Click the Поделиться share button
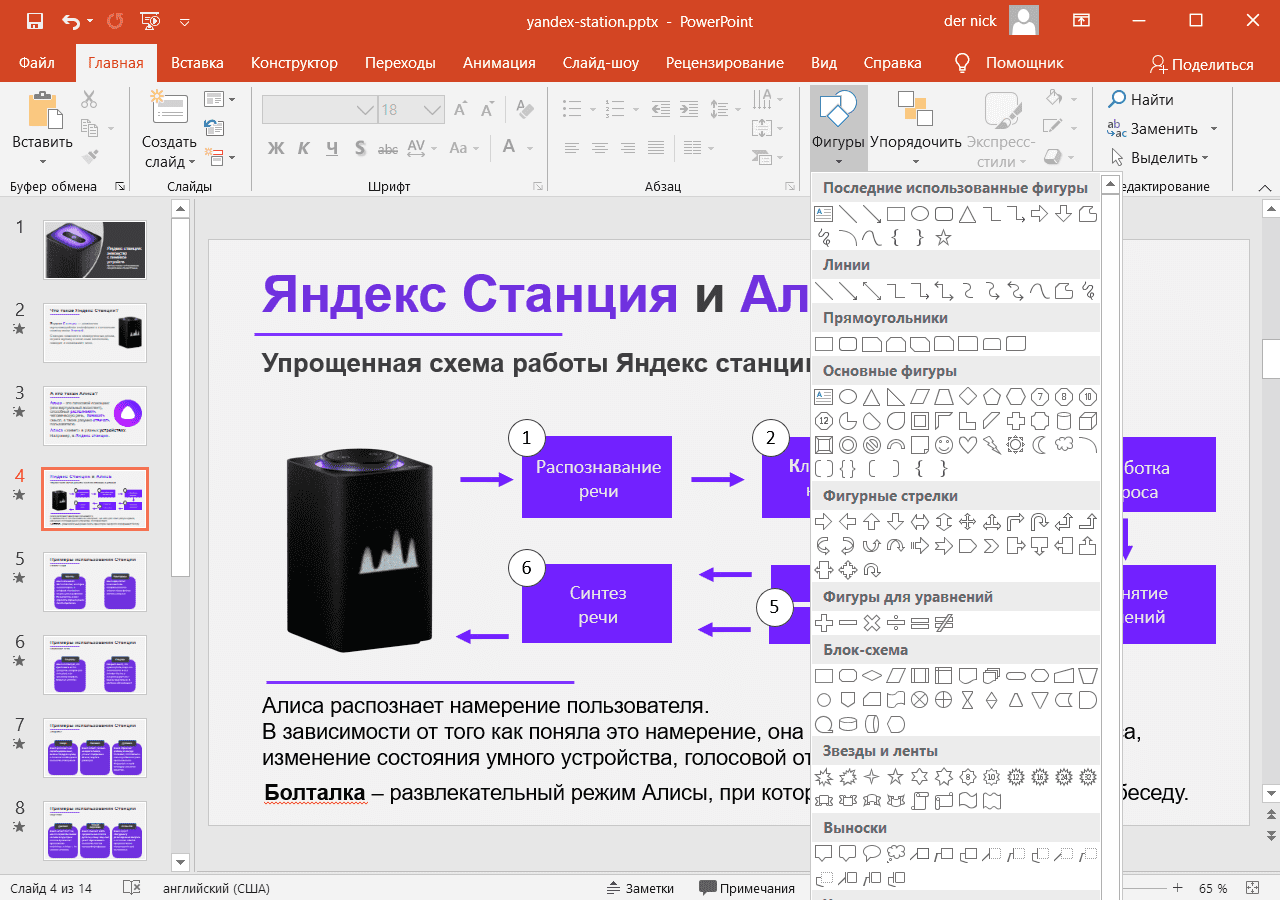Screen dimensions: 1280x900 pos(1201,64)
